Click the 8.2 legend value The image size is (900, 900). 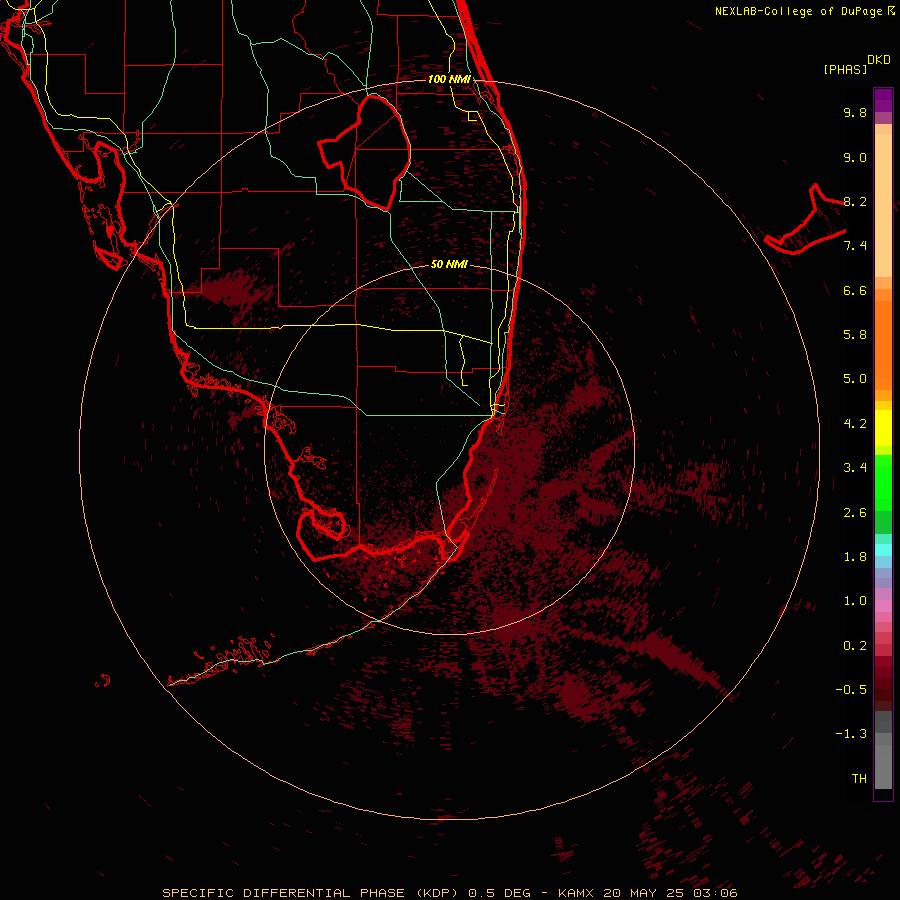click(855, 201)
